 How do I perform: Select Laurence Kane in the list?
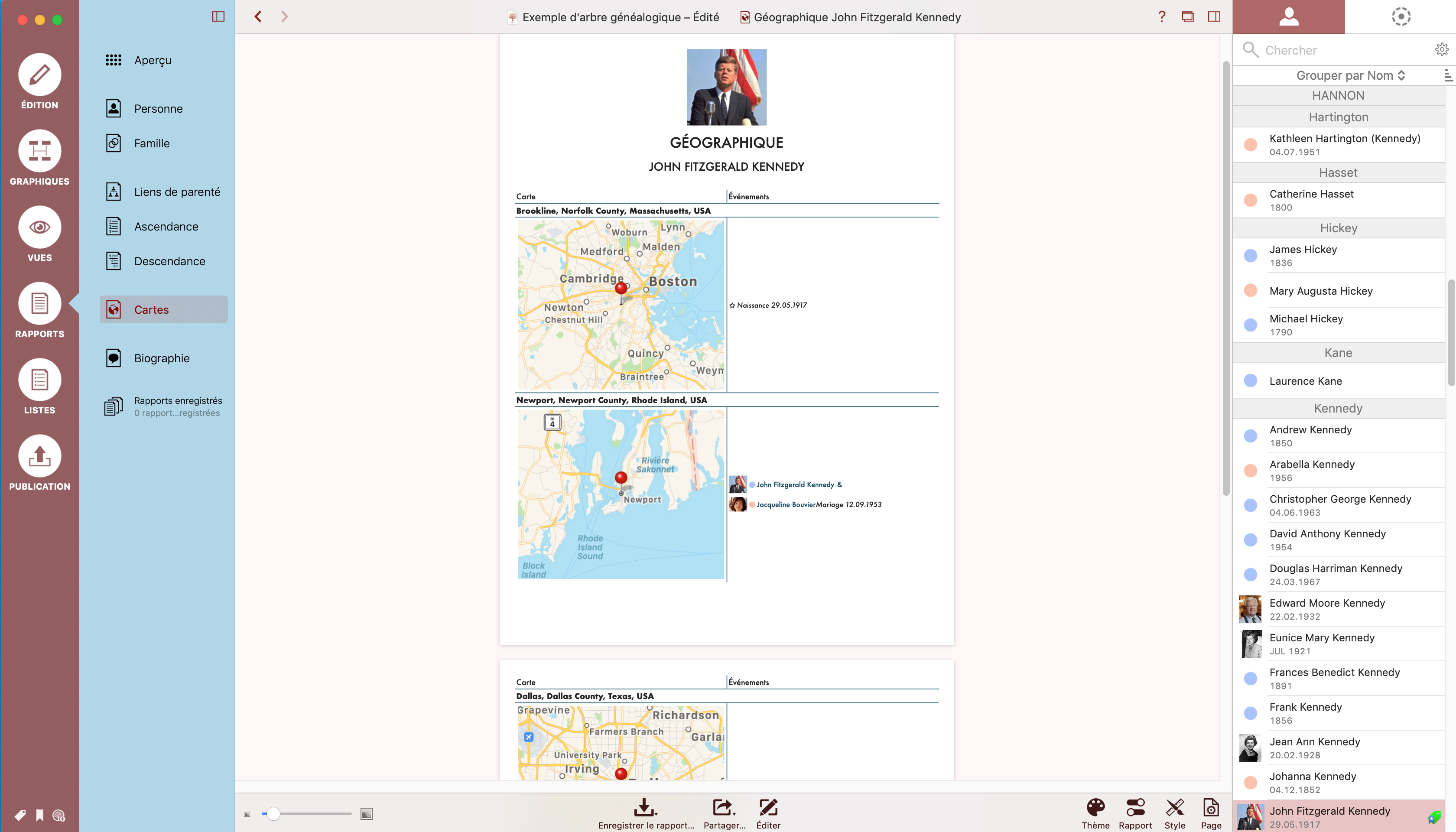pyautogui.click(x=1338, y=381)
